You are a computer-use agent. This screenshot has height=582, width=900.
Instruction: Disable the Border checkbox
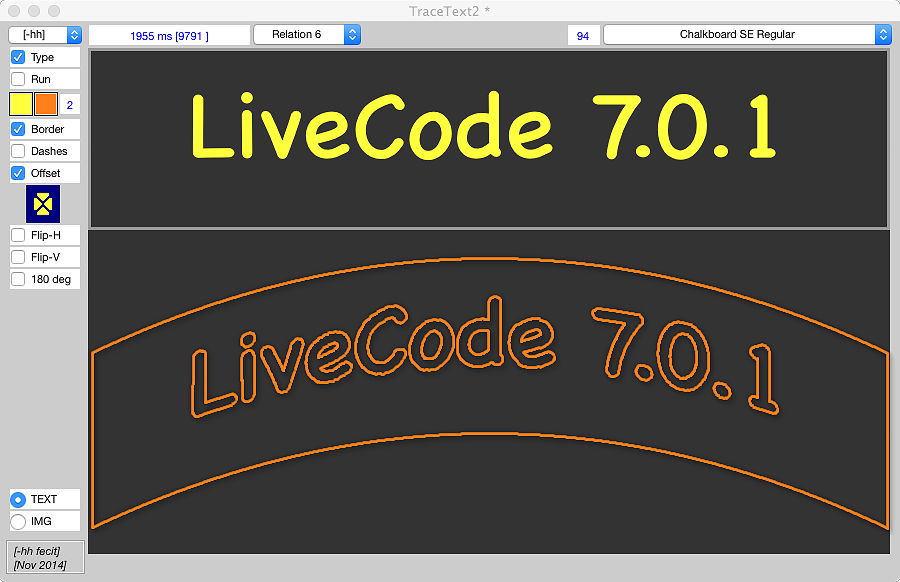18,129
